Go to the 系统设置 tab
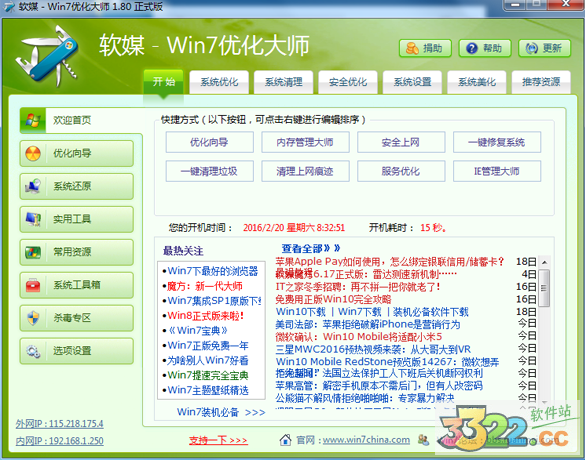This screenshot has width=585, height=460. coord(413,82)
